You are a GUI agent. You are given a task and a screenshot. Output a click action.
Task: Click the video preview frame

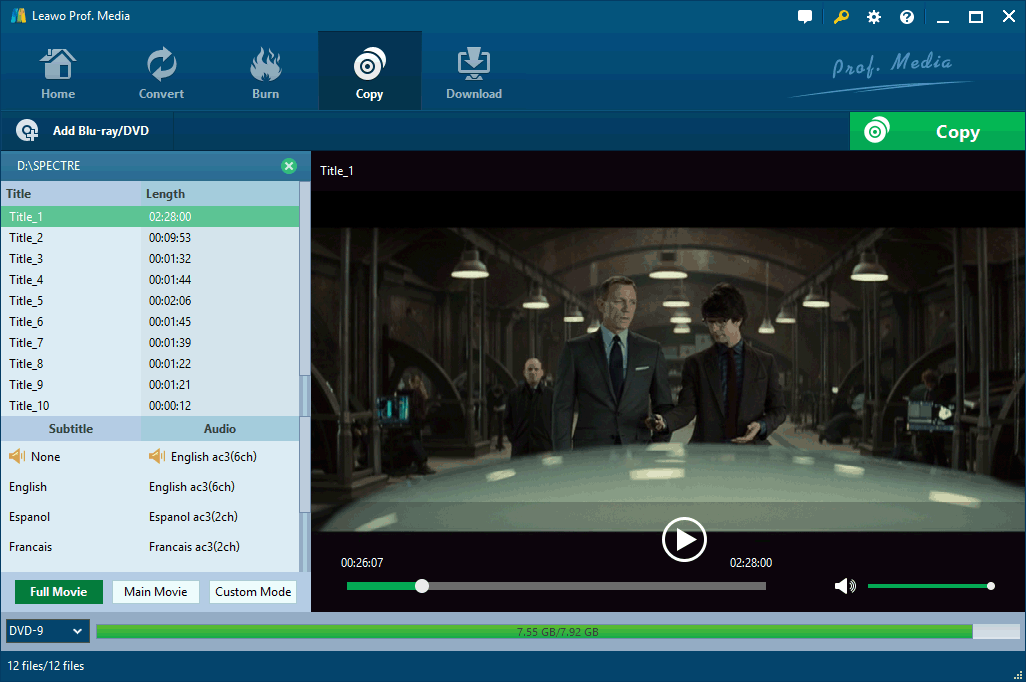tap(668, 380)
